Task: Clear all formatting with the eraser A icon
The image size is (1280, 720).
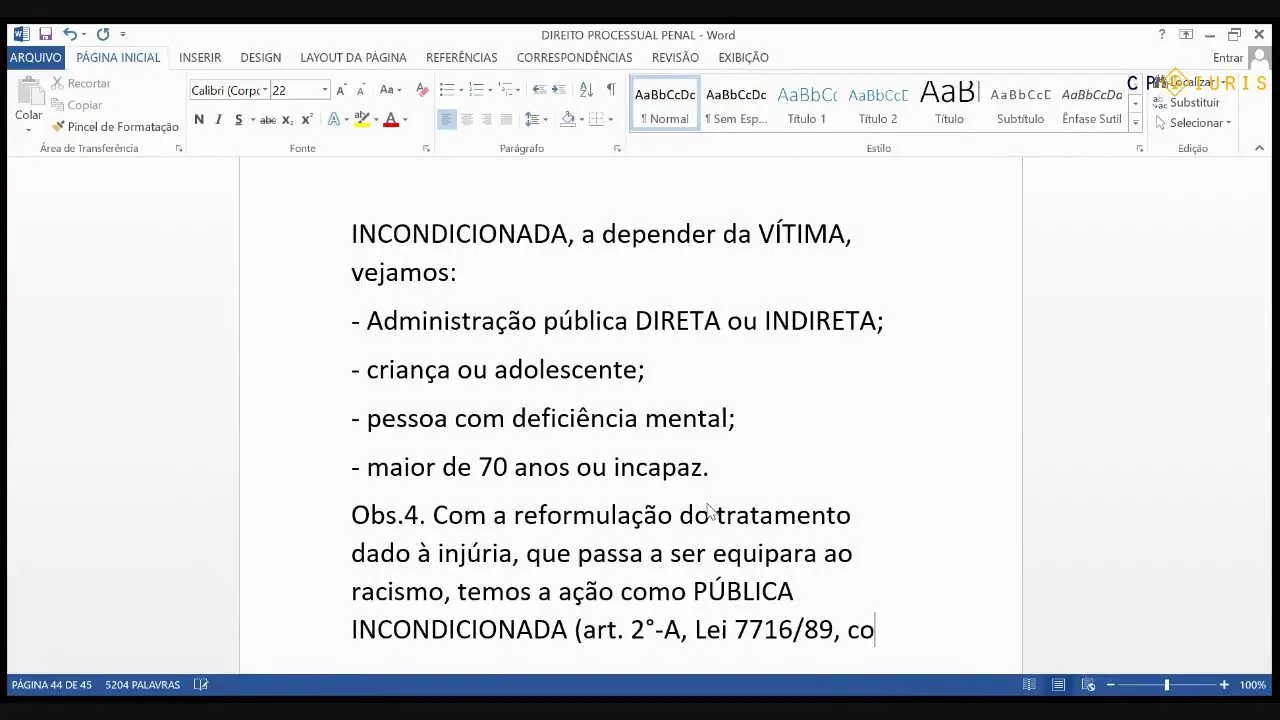Action: point(421,90)
